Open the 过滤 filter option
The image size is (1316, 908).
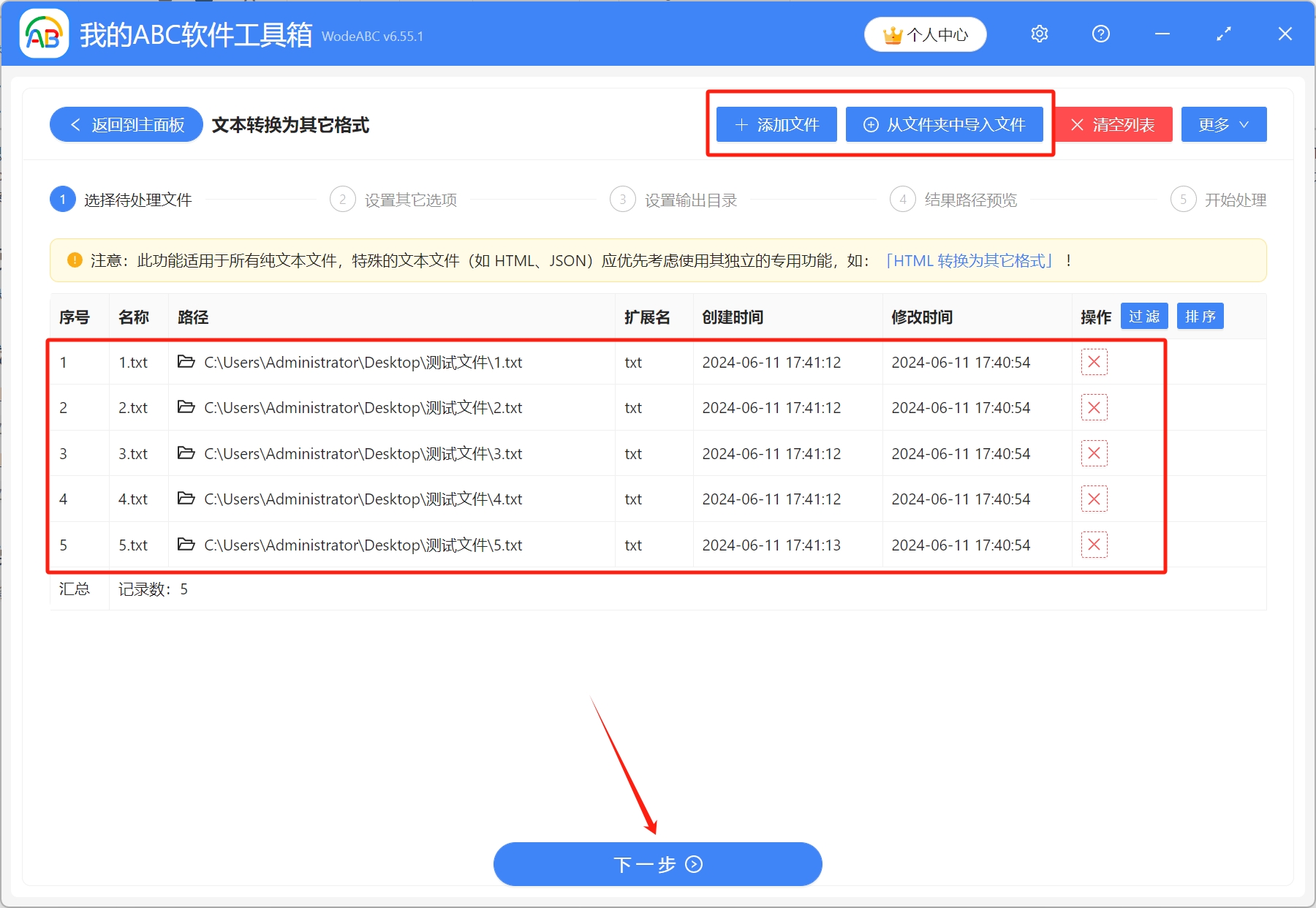[1143, 316]
